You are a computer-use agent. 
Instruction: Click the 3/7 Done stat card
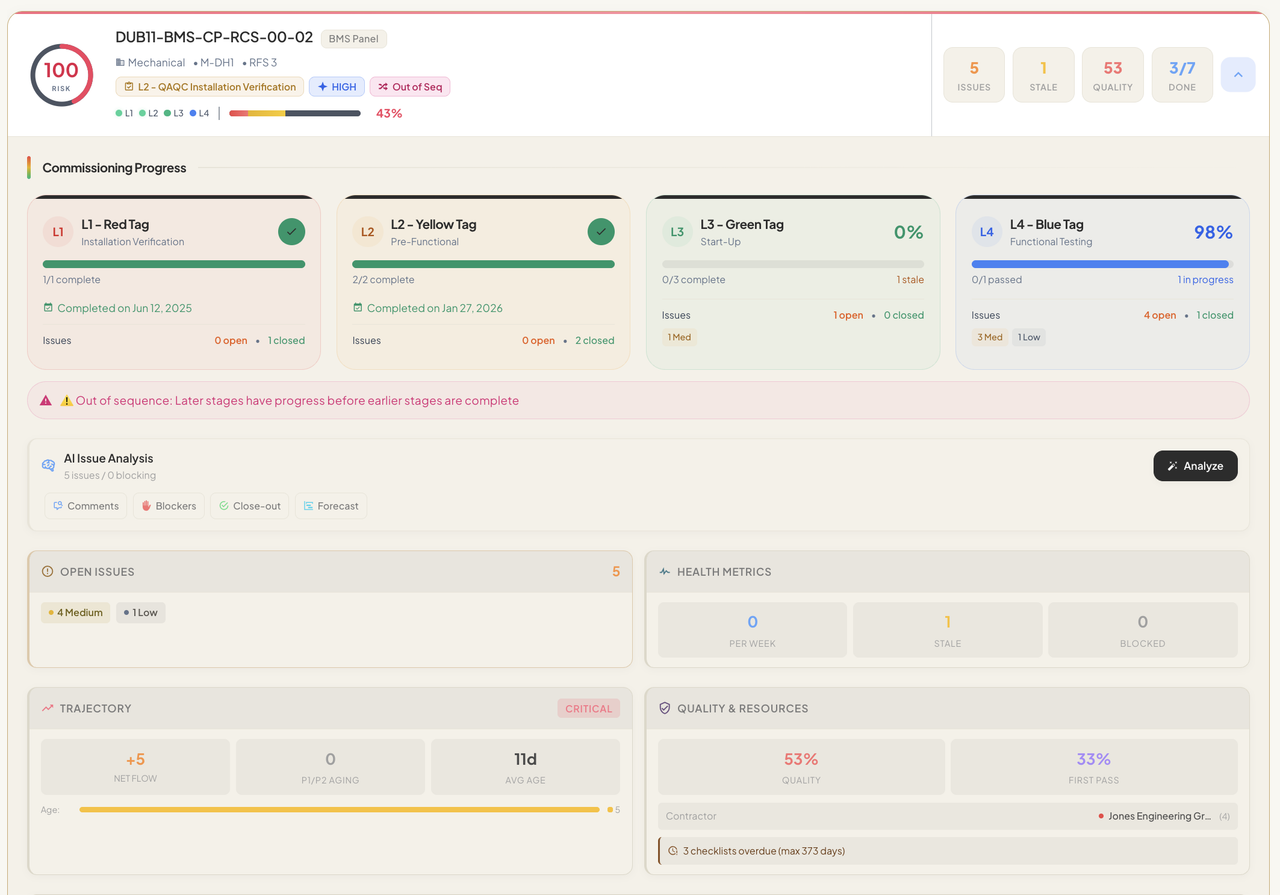1182,75
